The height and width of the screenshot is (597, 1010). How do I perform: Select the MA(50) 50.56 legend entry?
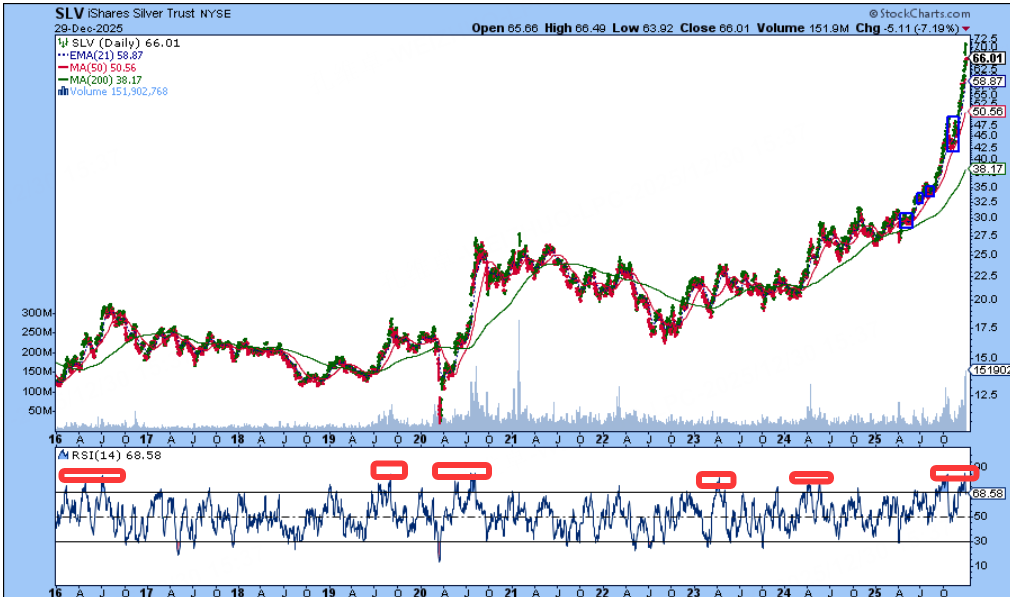coord(102,68)
